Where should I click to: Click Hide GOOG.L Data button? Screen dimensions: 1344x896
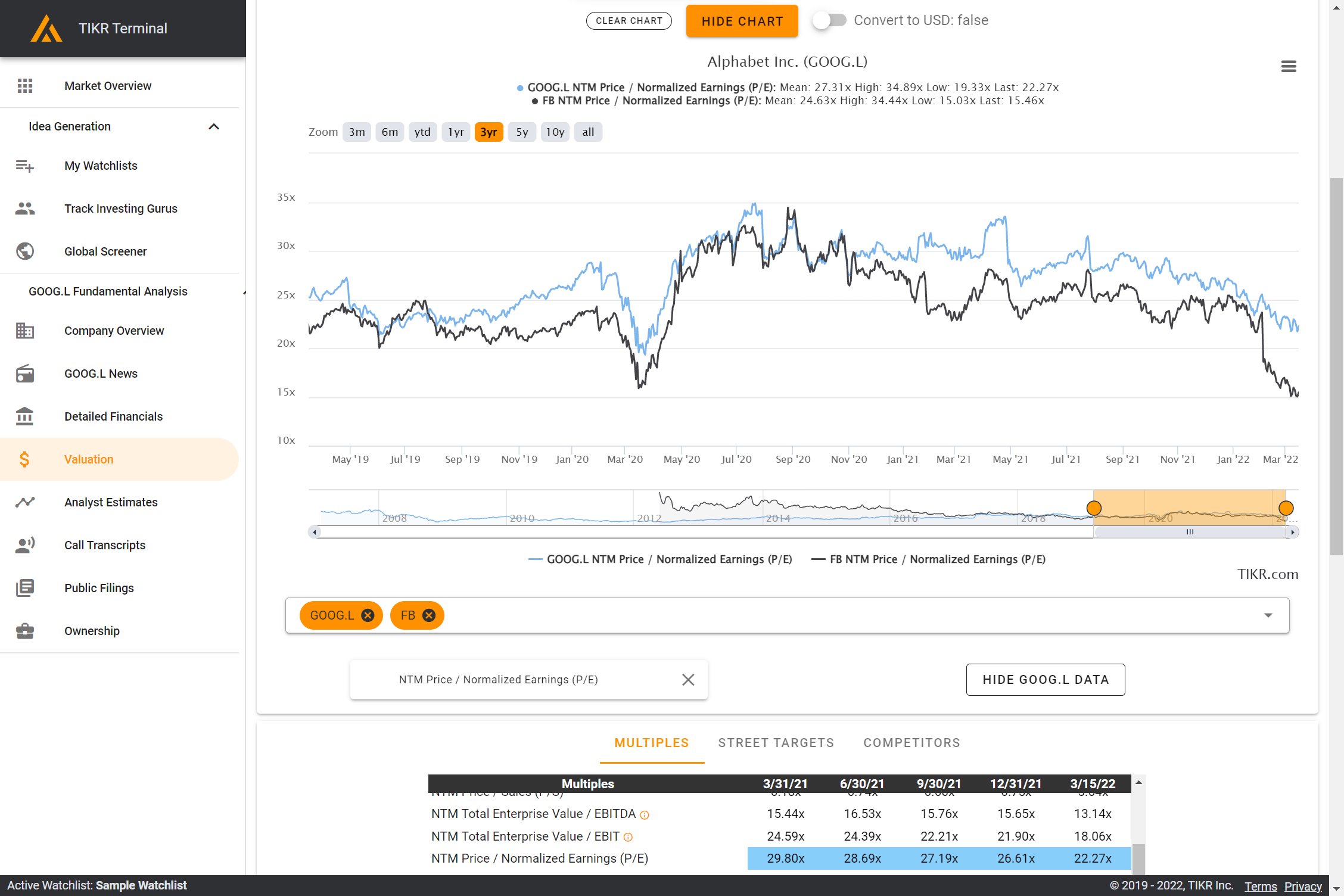click(x=1046, y=680)
